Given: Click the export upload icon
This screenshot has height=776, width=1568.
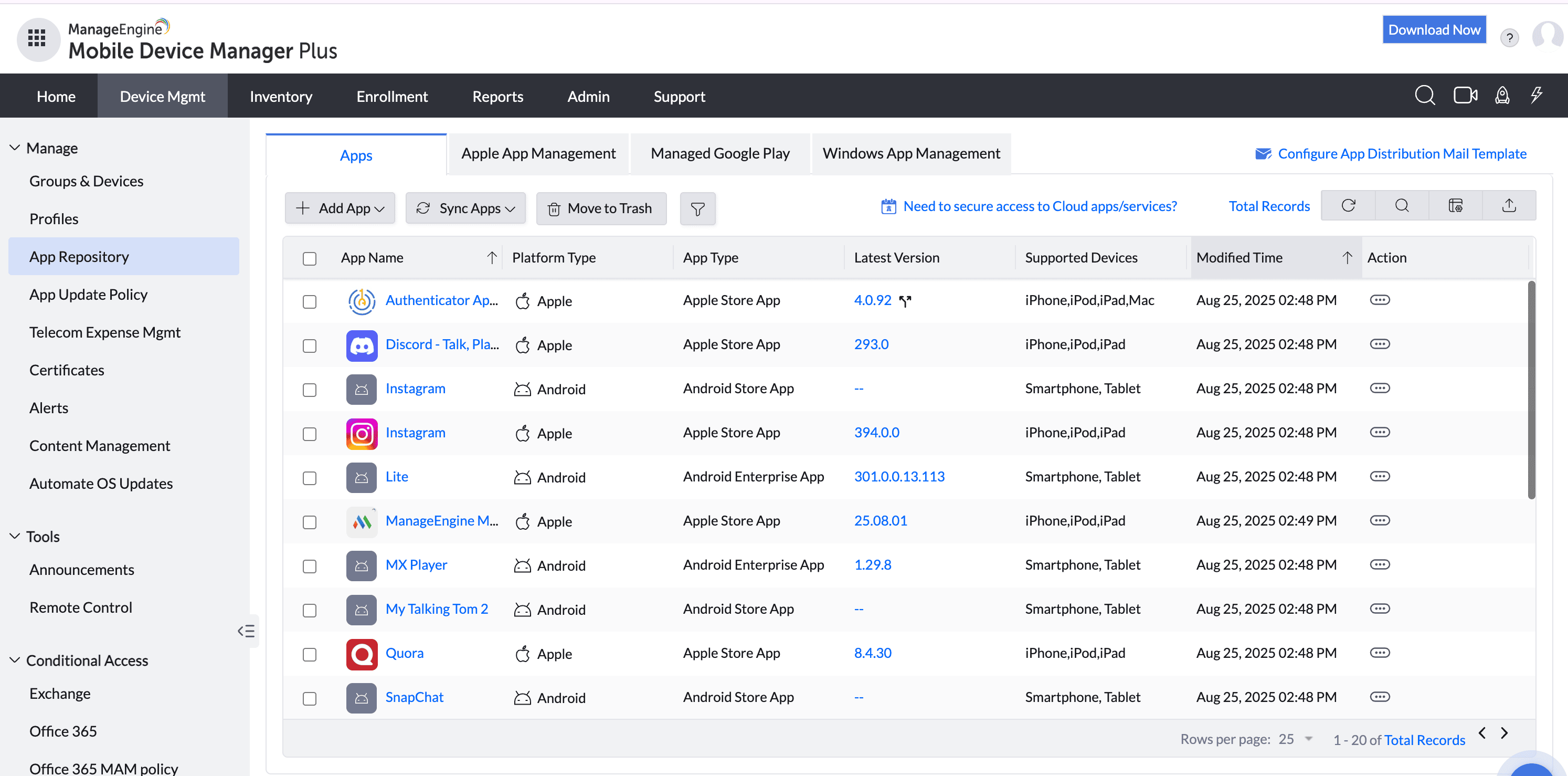Looking at the screenshot, I should point(1508,206).
